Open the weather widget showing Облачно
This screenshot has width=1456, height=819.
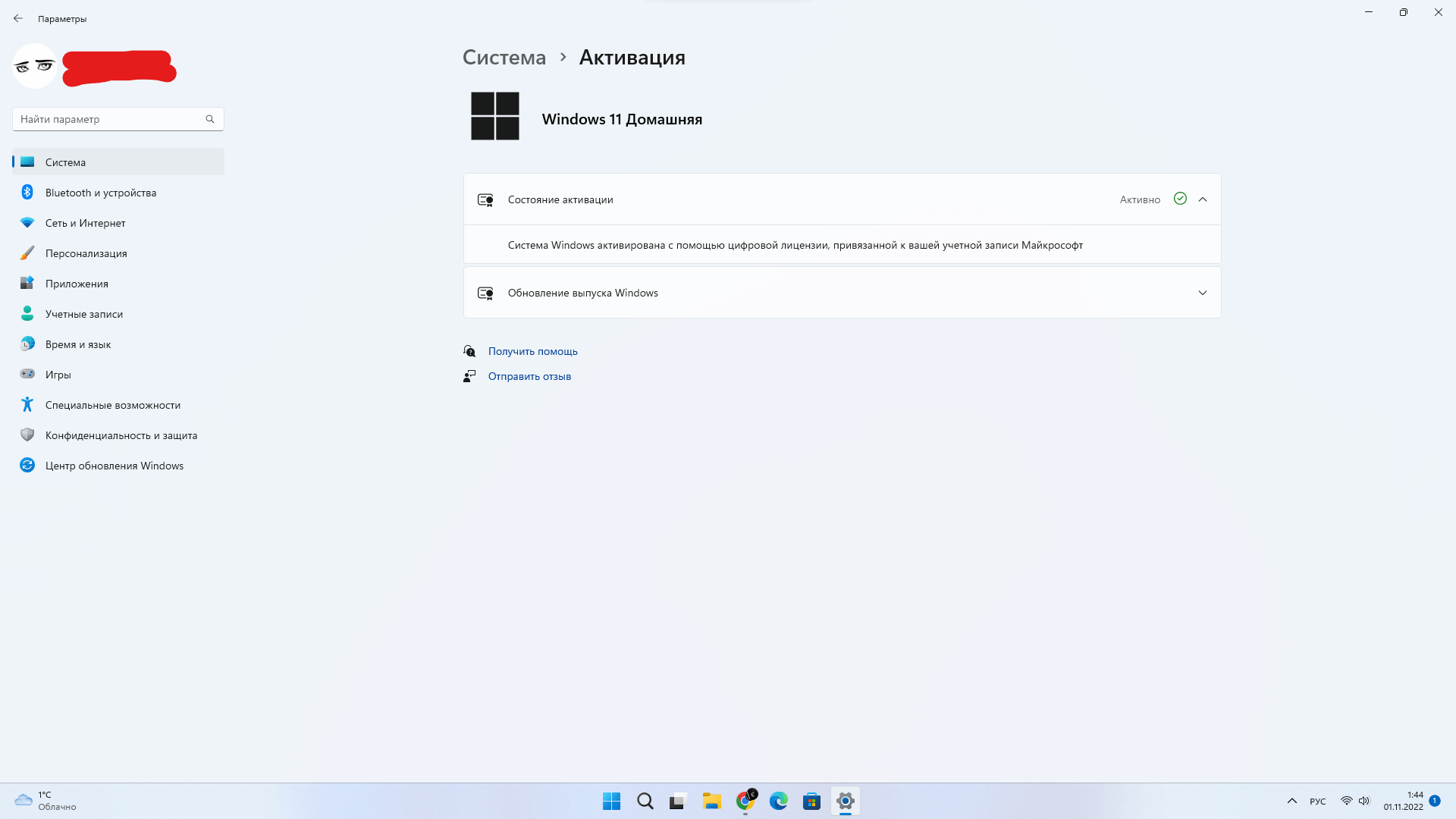click(45, 801)
